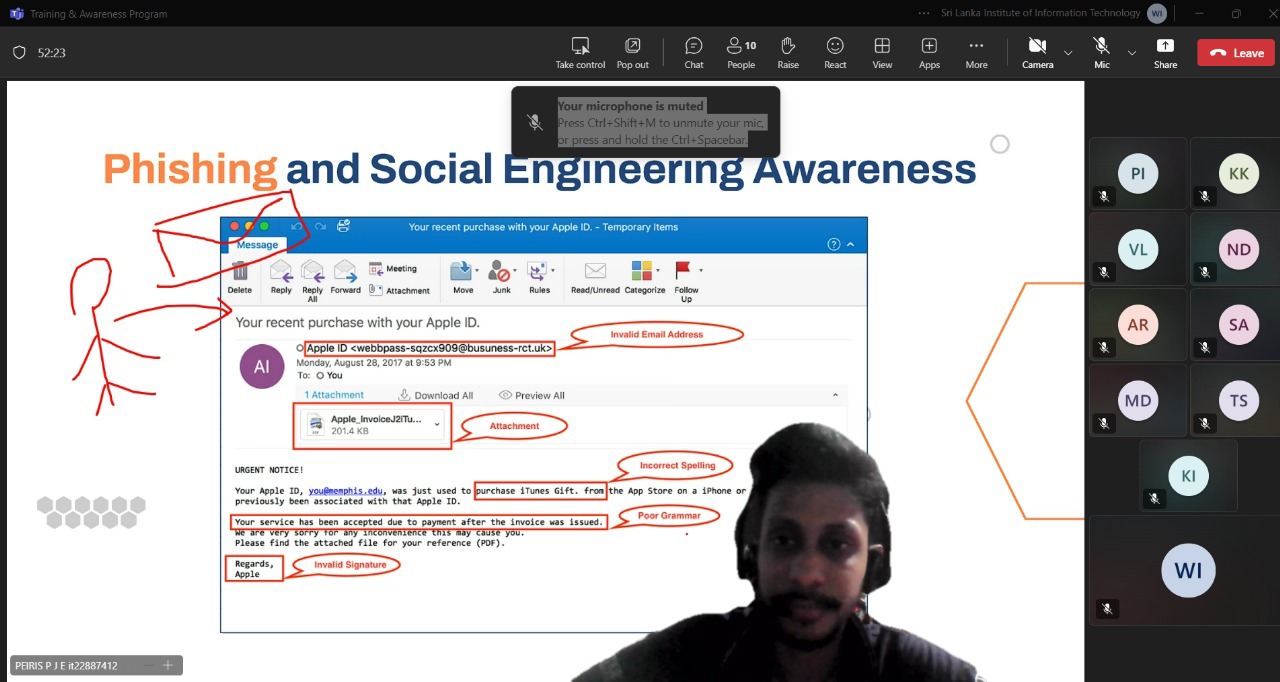Open the meeting Chat panel
This screenshot has height=682, width=1280.
(693, 47)
